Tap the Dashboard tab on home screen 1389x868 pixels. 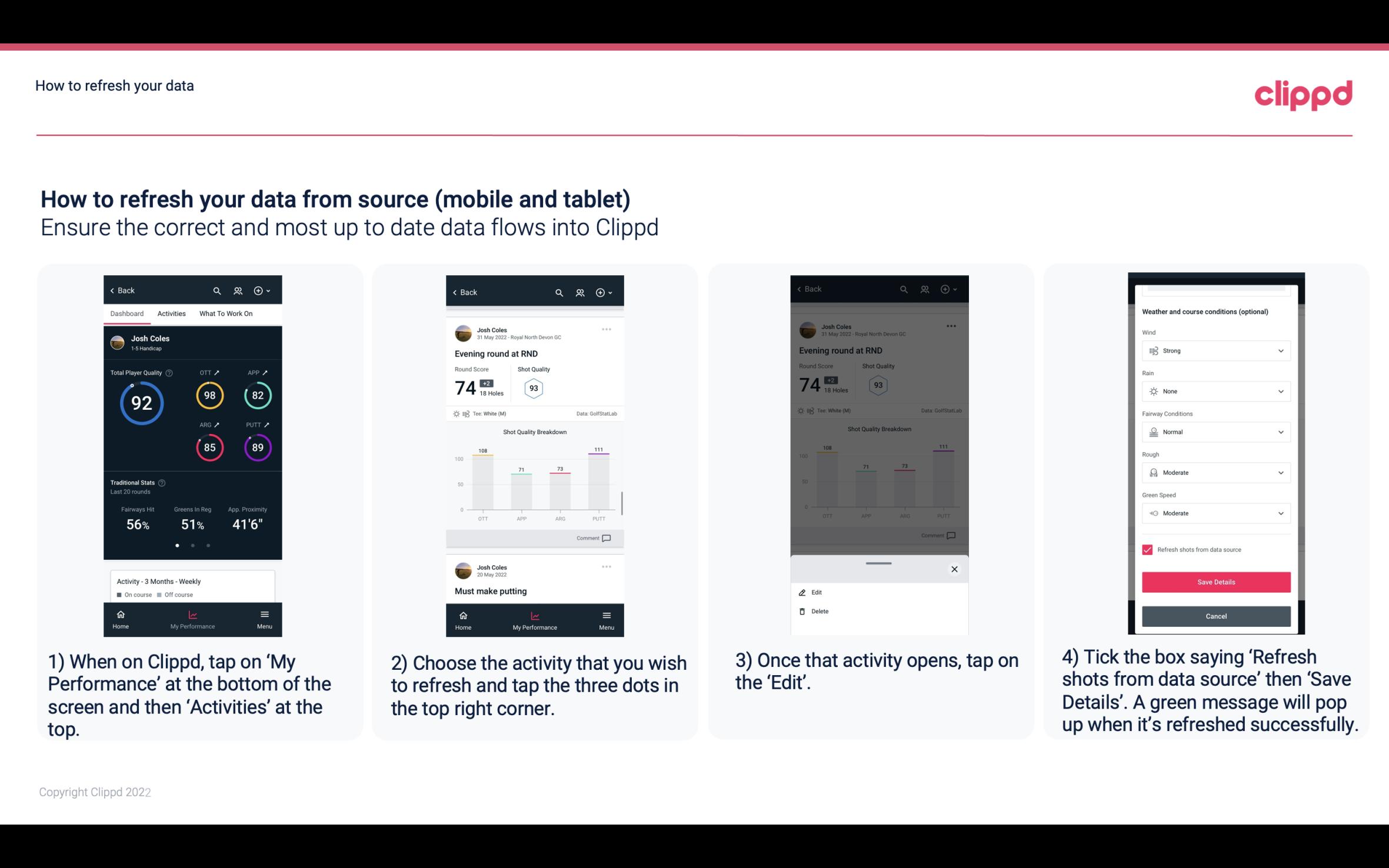127,313
